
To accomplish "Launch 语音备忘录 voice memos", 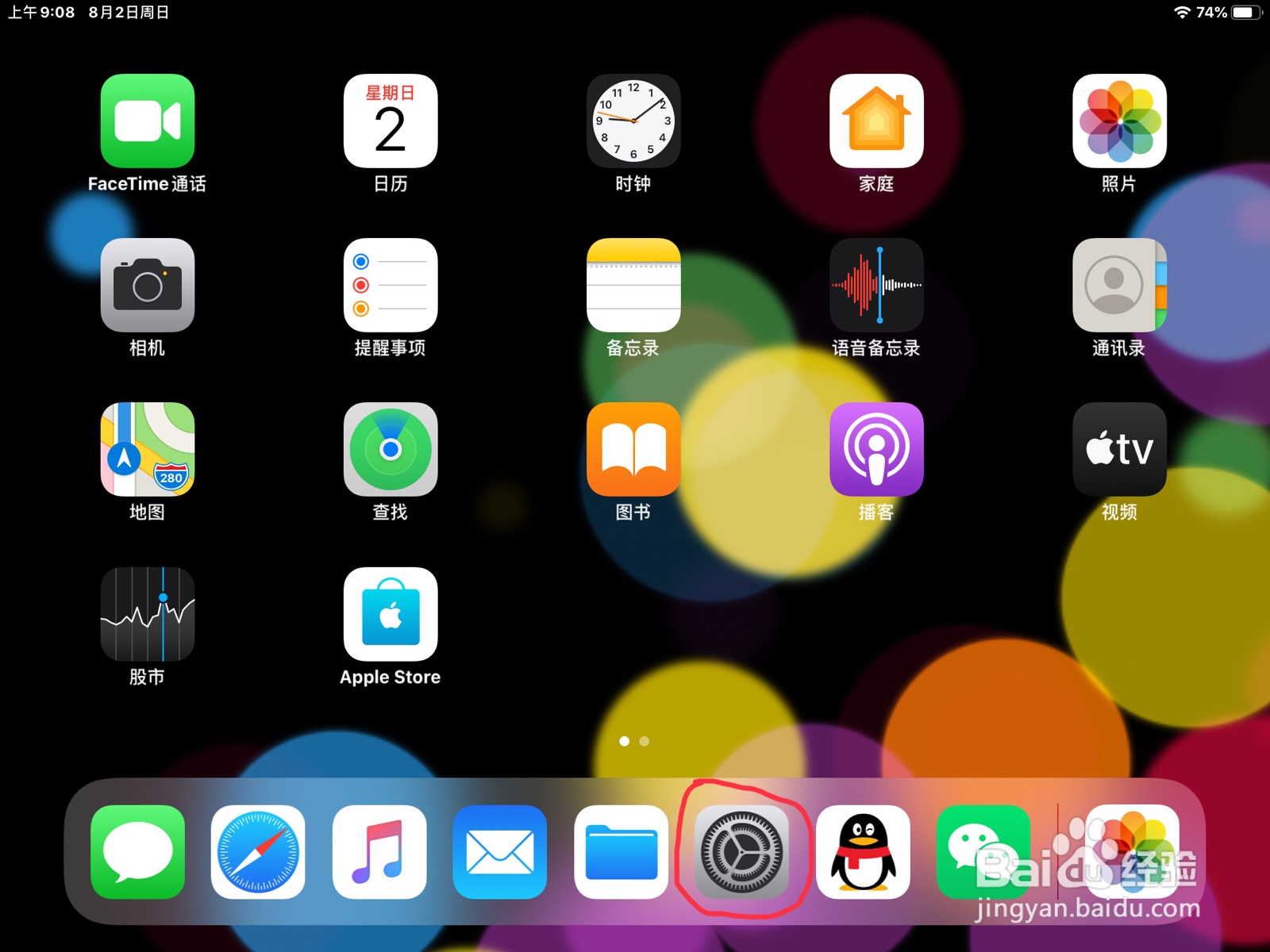I will tap(876, 285).
